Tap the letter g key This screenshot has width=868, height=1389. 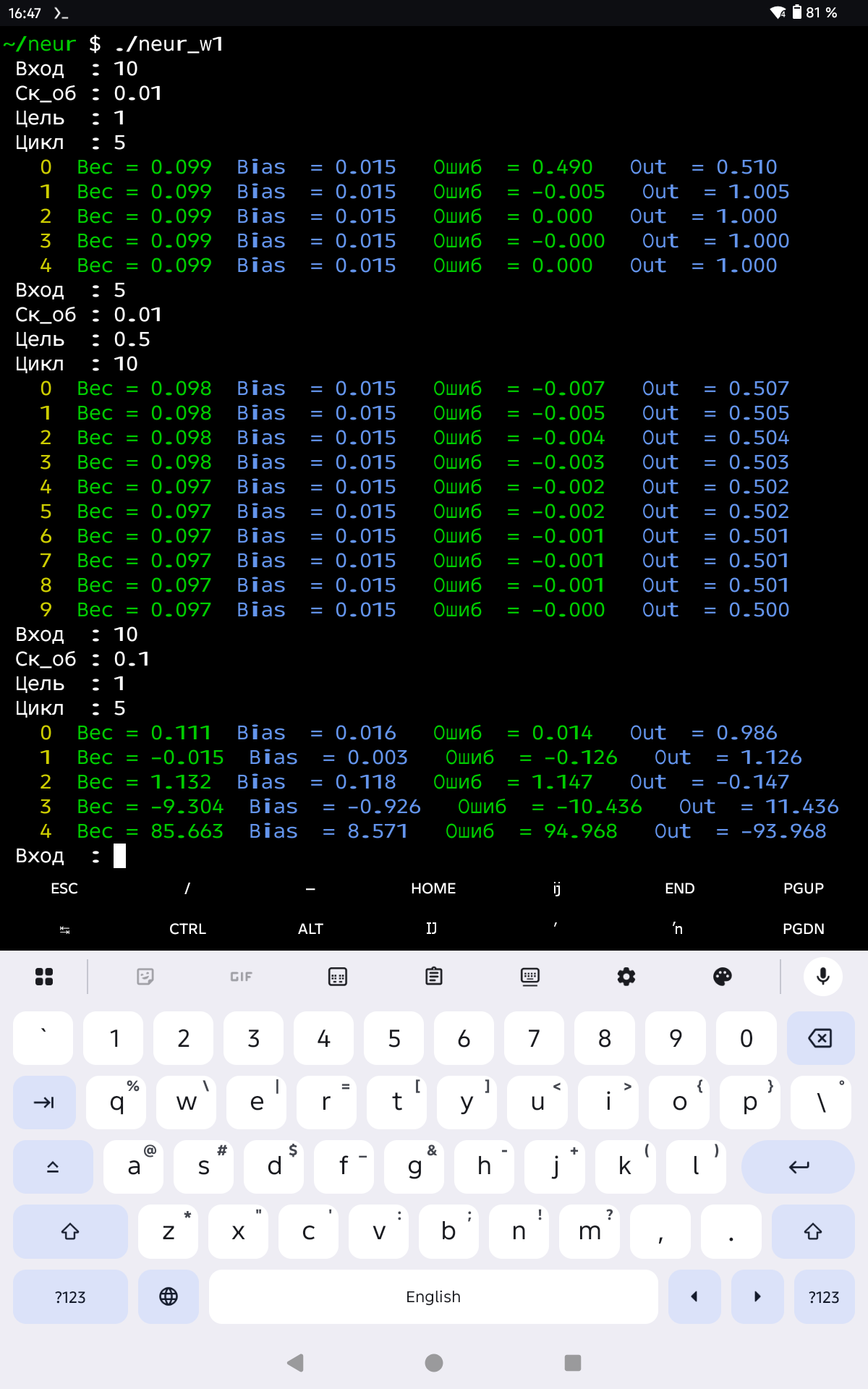pyautogui.click(x=414, y=1167)
